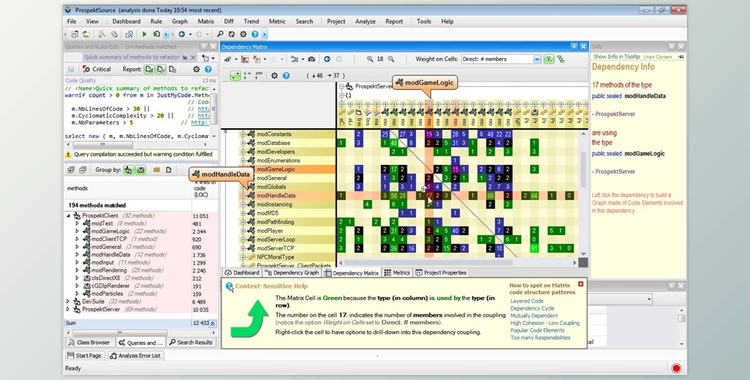Click the methods column header
The width and height of the screenshot is (750, 380).
pos(128,189)
